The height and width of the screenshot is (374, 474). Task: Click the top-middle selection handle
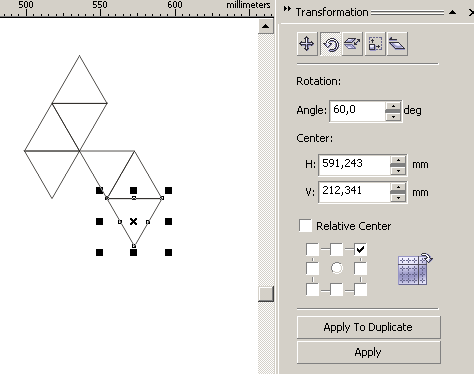tap(133, 190)
